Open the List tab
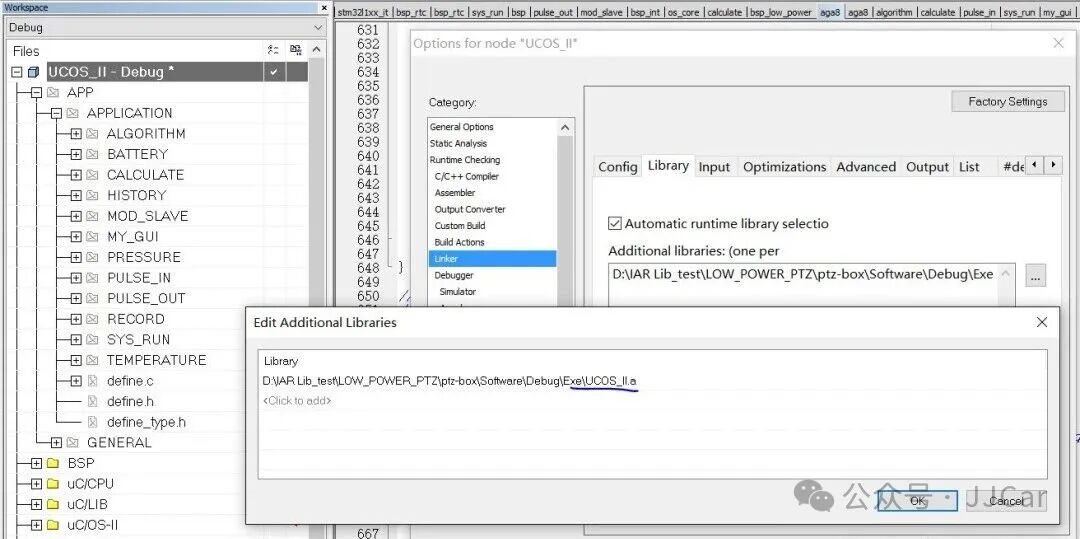The width and height of the screenshot is (1080, 539). [969, 167]
